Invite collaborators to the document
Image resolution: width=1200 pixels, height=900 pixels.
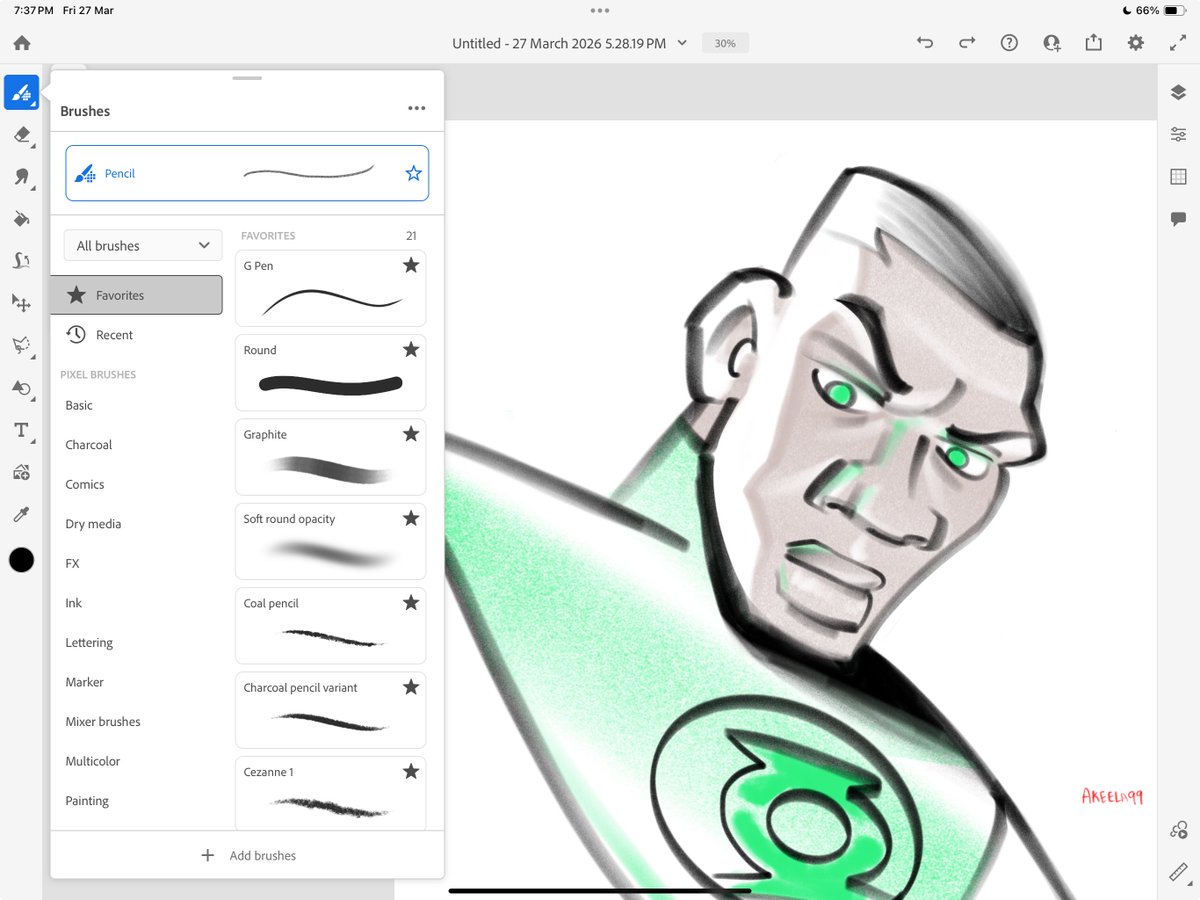pyautogui.click(x=1051, y=43)
